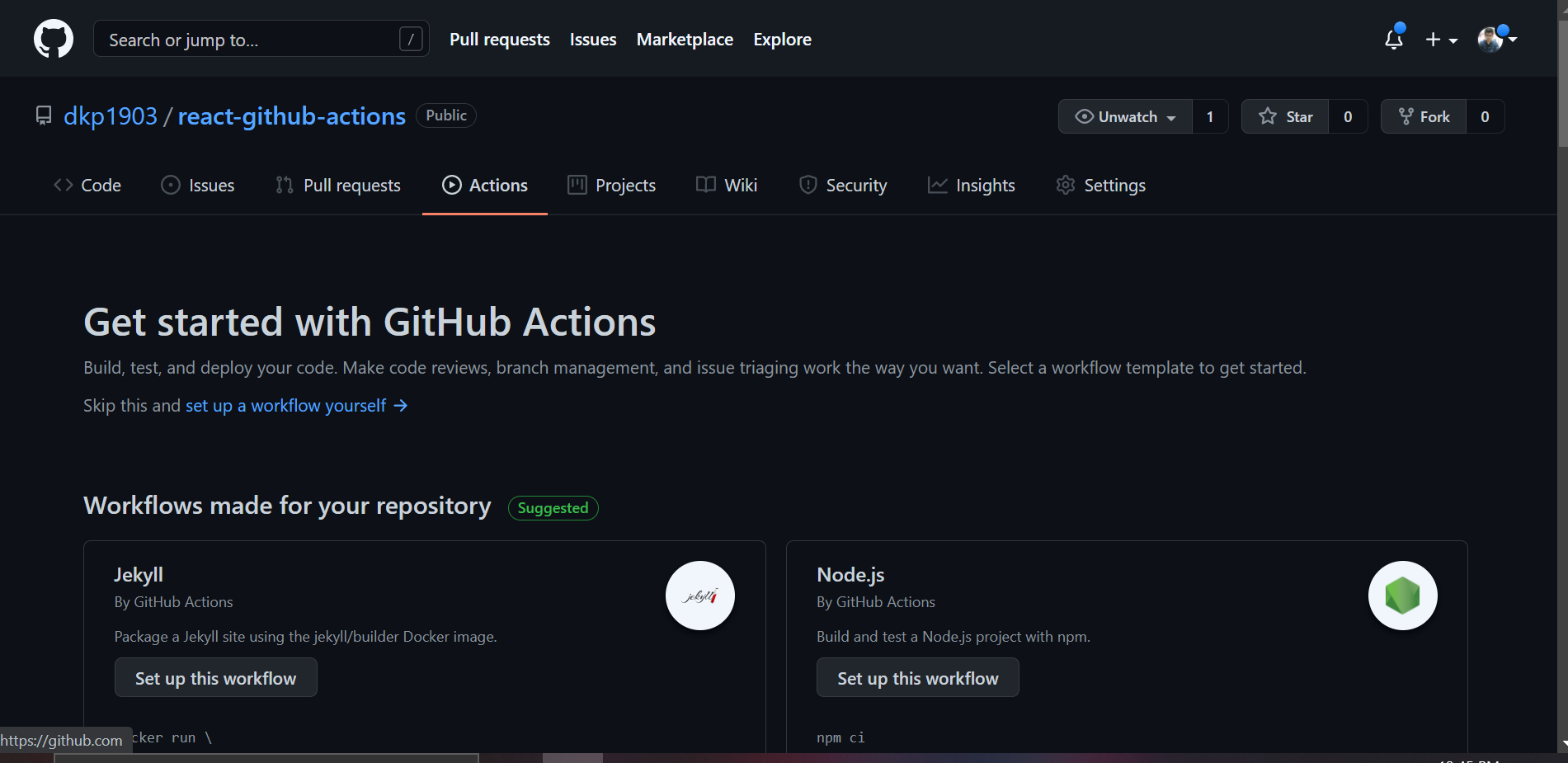
Task: Click the Security tab shield icon
Action: click(808, 185)
